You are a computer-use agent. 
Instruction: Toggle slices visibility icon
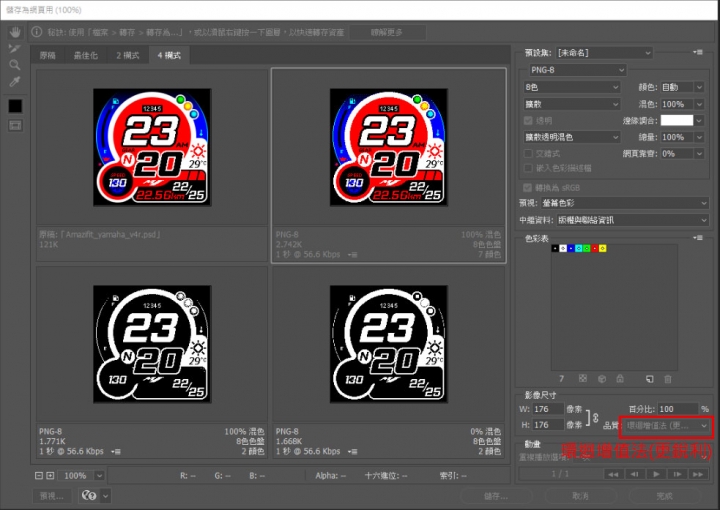(15, 125)
